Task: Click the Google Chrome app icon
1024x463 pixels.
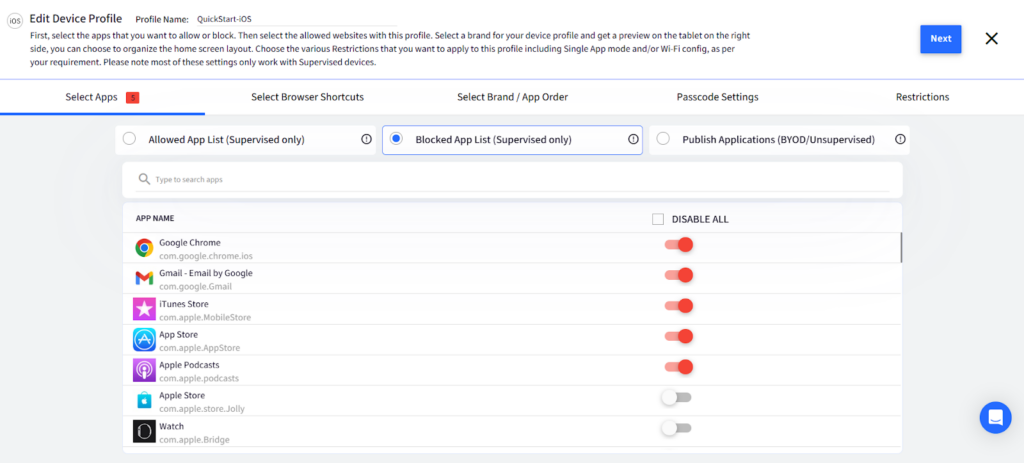Action: click(x=144, y=248)
